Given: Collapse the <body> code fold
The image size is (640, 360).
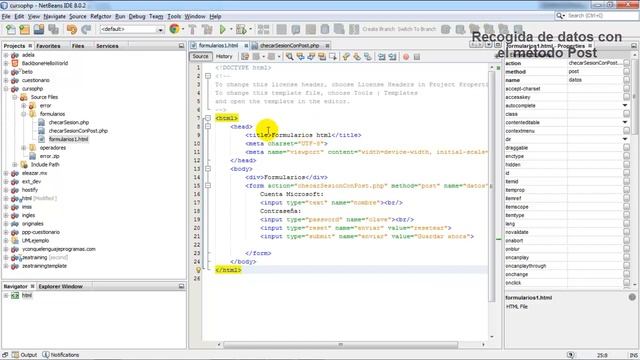Looking at the screenshot, I should pyautogui.click(x=208, y=169).
